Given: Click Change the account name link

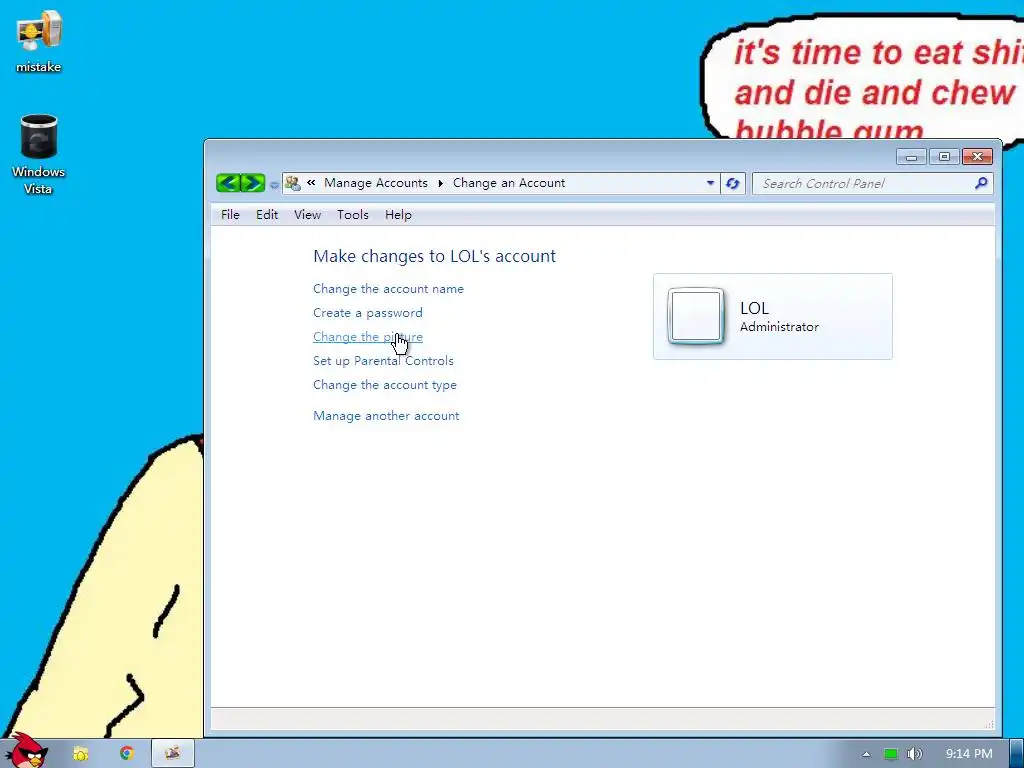Looking at the screenshot, I should point(388,289).
